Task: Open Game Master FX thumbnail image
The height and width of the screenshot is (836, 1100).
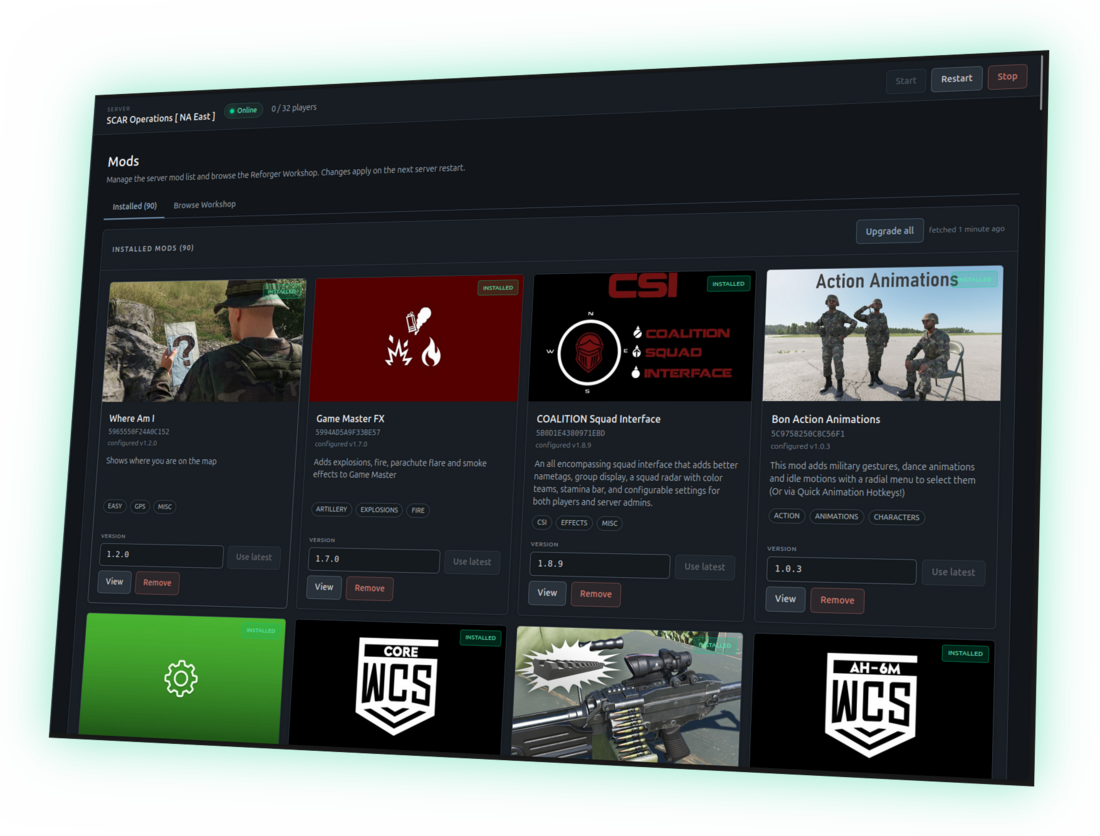Action: click(416, 339)
